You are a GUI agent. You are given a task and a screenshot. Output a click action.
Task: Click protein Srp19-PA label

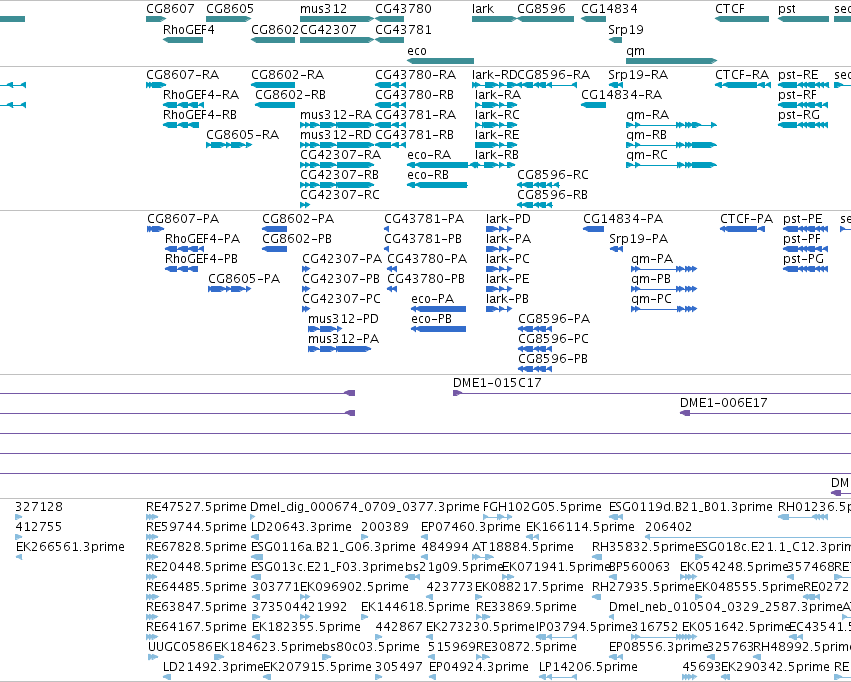(x=638, y=239)
